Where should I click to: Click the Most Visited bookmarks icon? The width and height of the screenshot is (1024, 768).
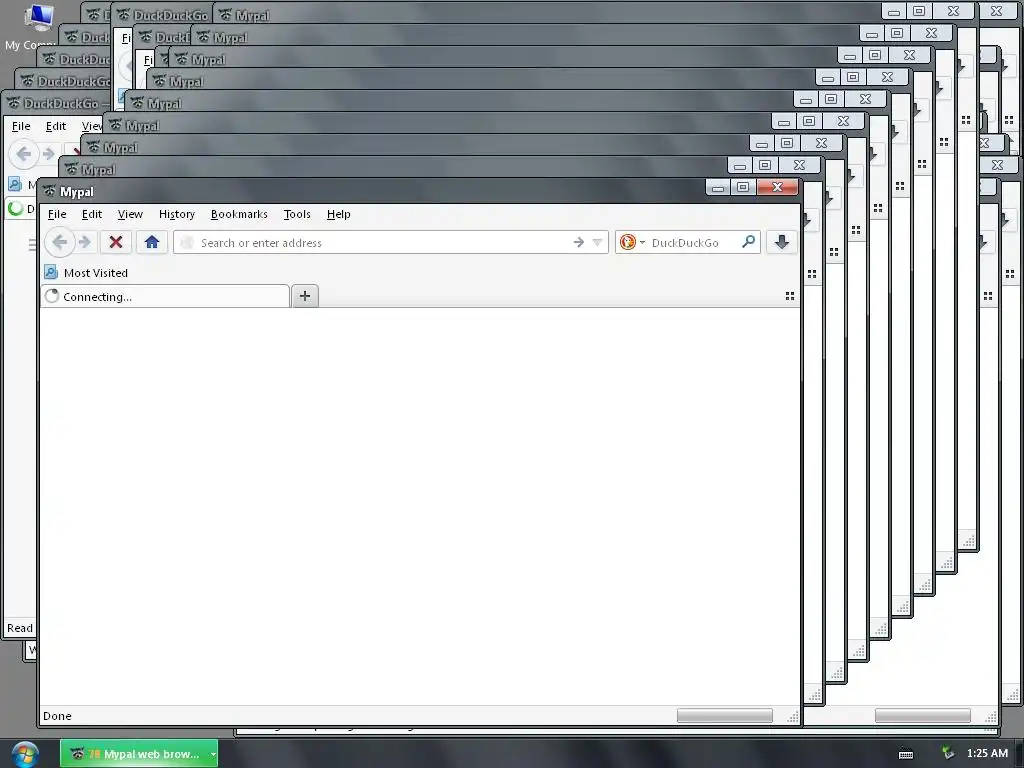pos(51,272)
